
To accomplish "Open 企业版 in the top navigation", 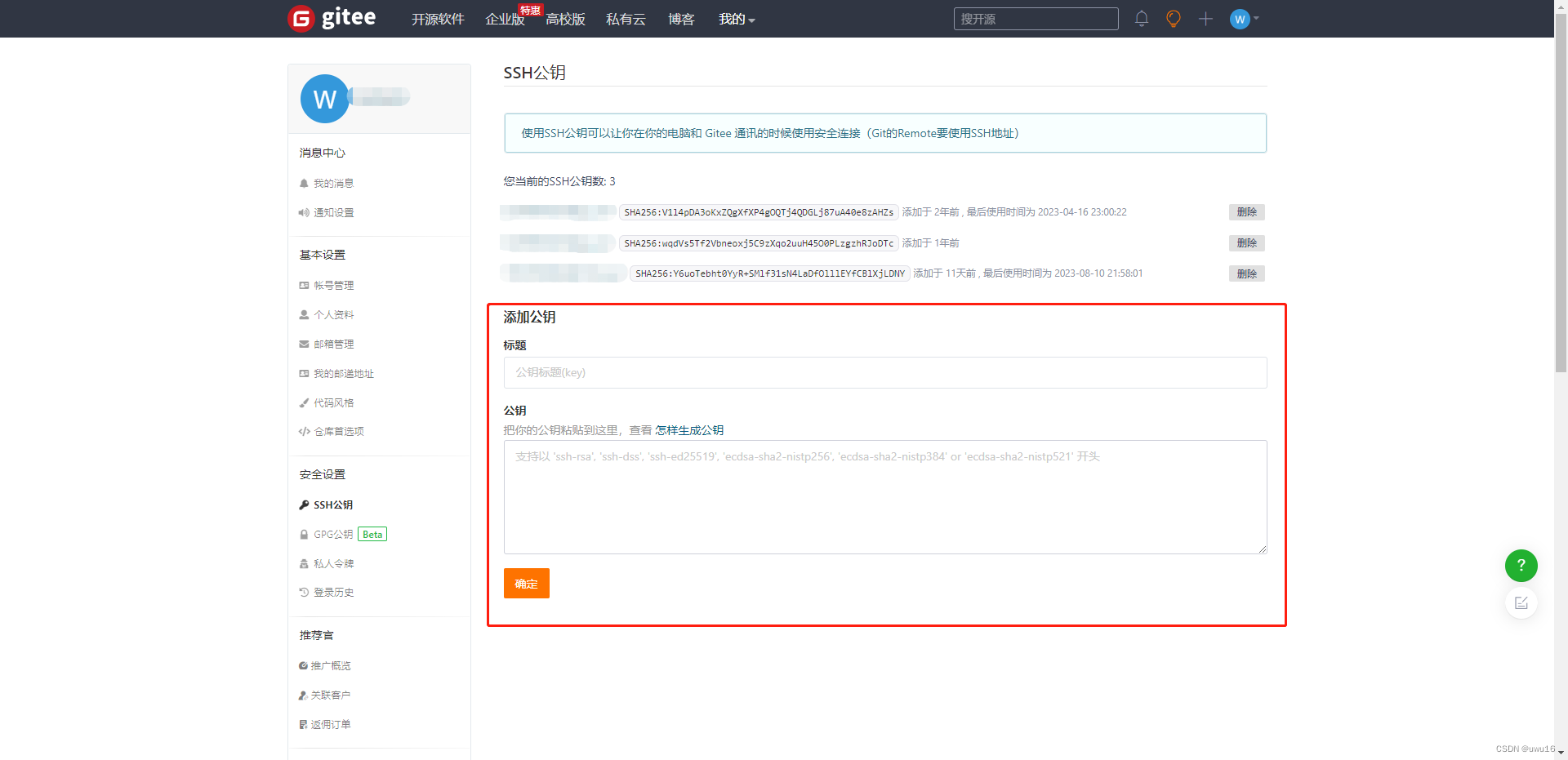I will coord(505,19).
